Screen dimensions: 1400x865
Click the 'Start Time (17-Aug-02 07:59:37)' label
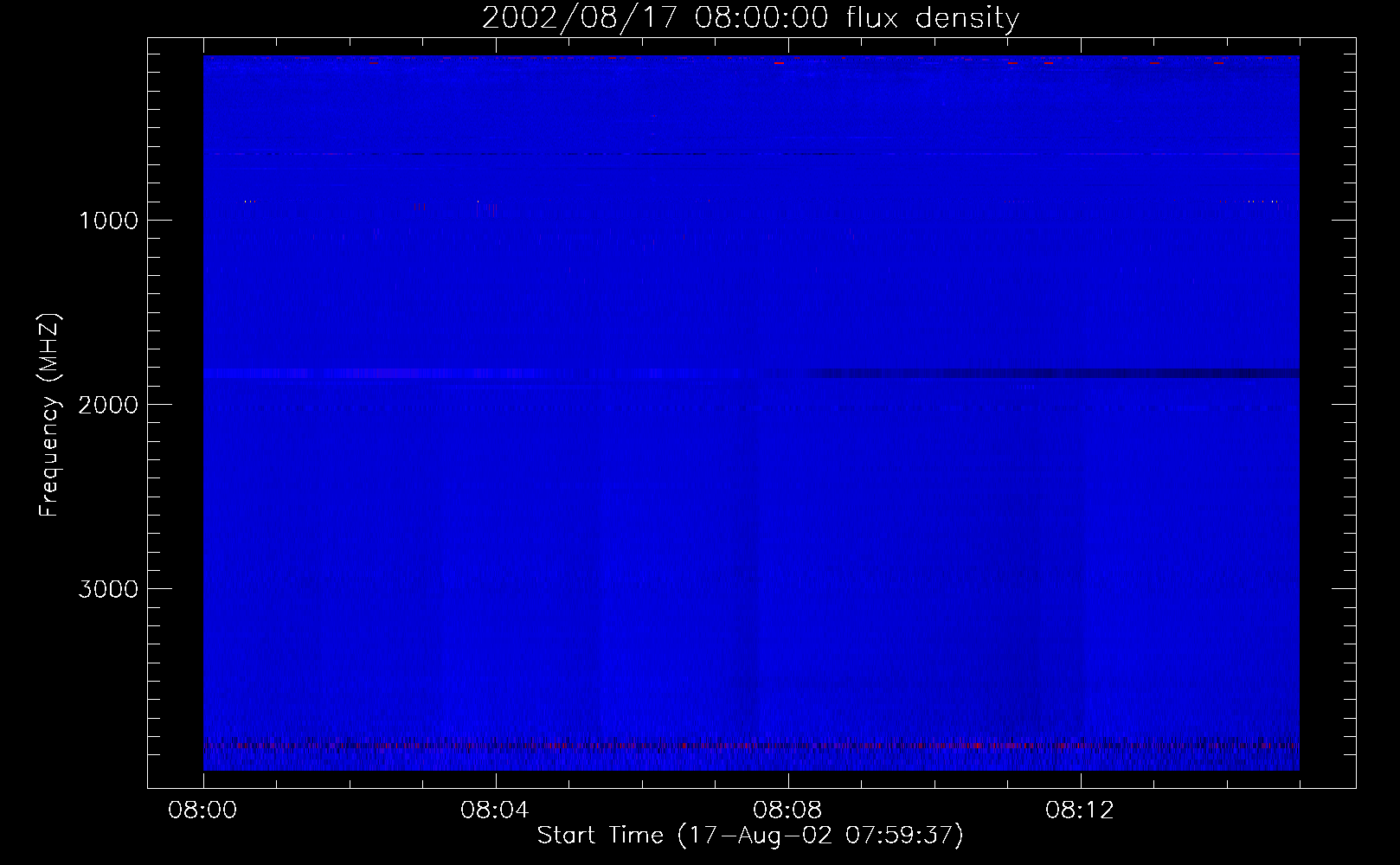(750, 836)
